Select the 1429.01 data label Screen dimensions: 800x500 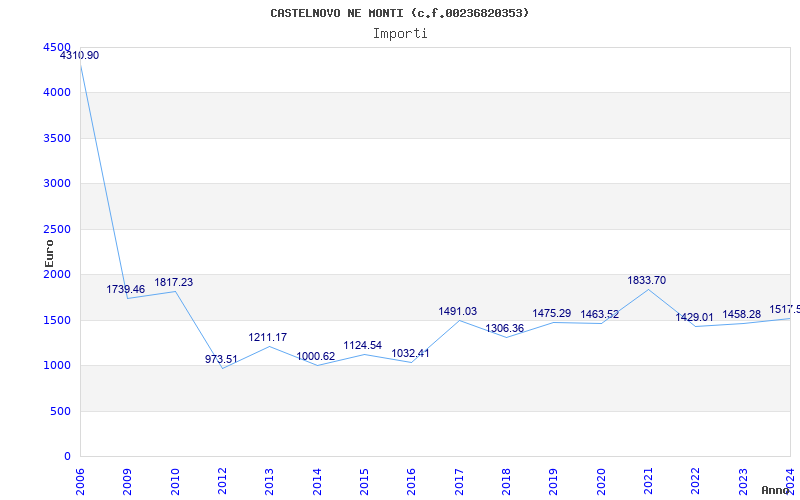pyautogui.click(x=695, y=318)
